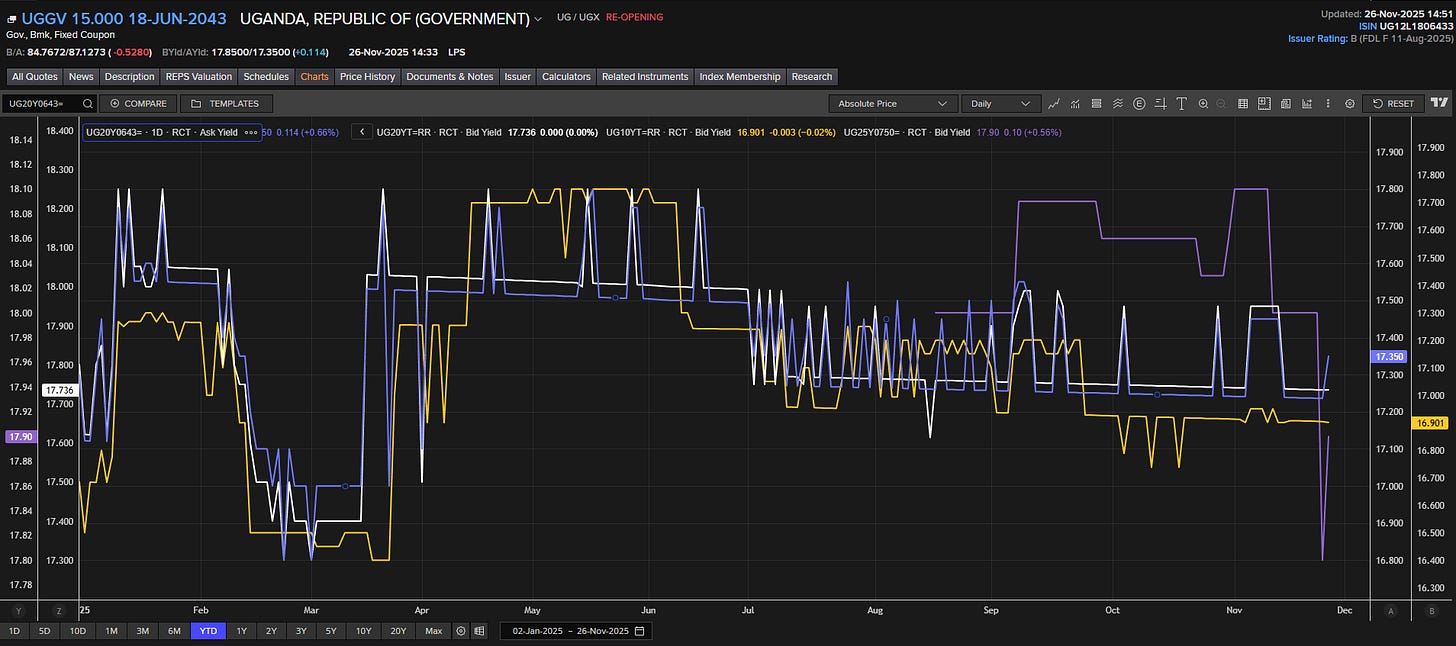Toggle the Y axis button

tap(18, 611)
